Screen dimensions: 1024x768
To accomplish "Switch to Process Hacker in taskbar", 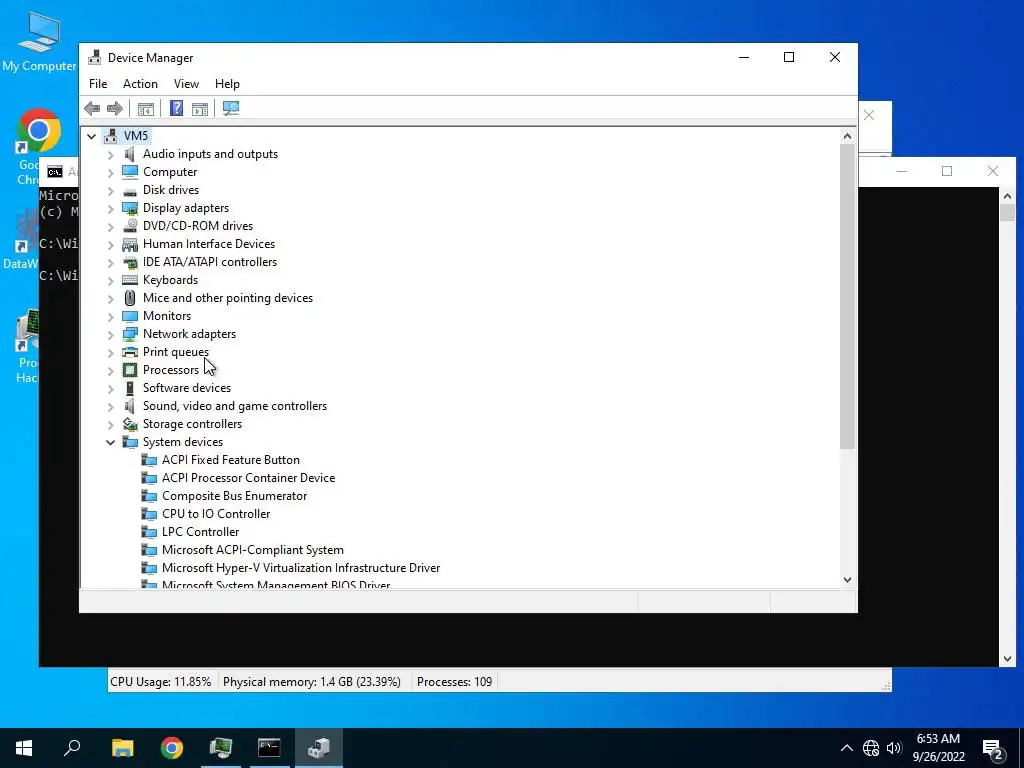I will pos(221,748).
